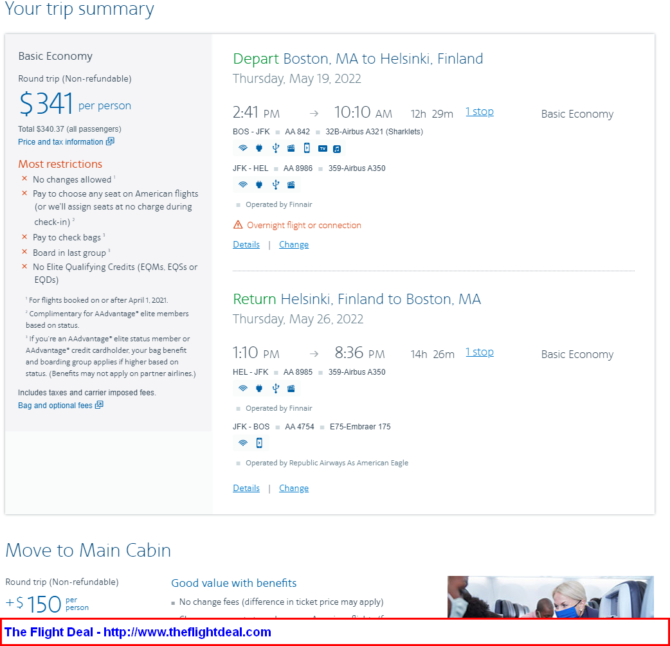Click 'No Elite Qualifying Credits' restriction
The height and width of the screenshot is (646, 670).
(115, 273)
